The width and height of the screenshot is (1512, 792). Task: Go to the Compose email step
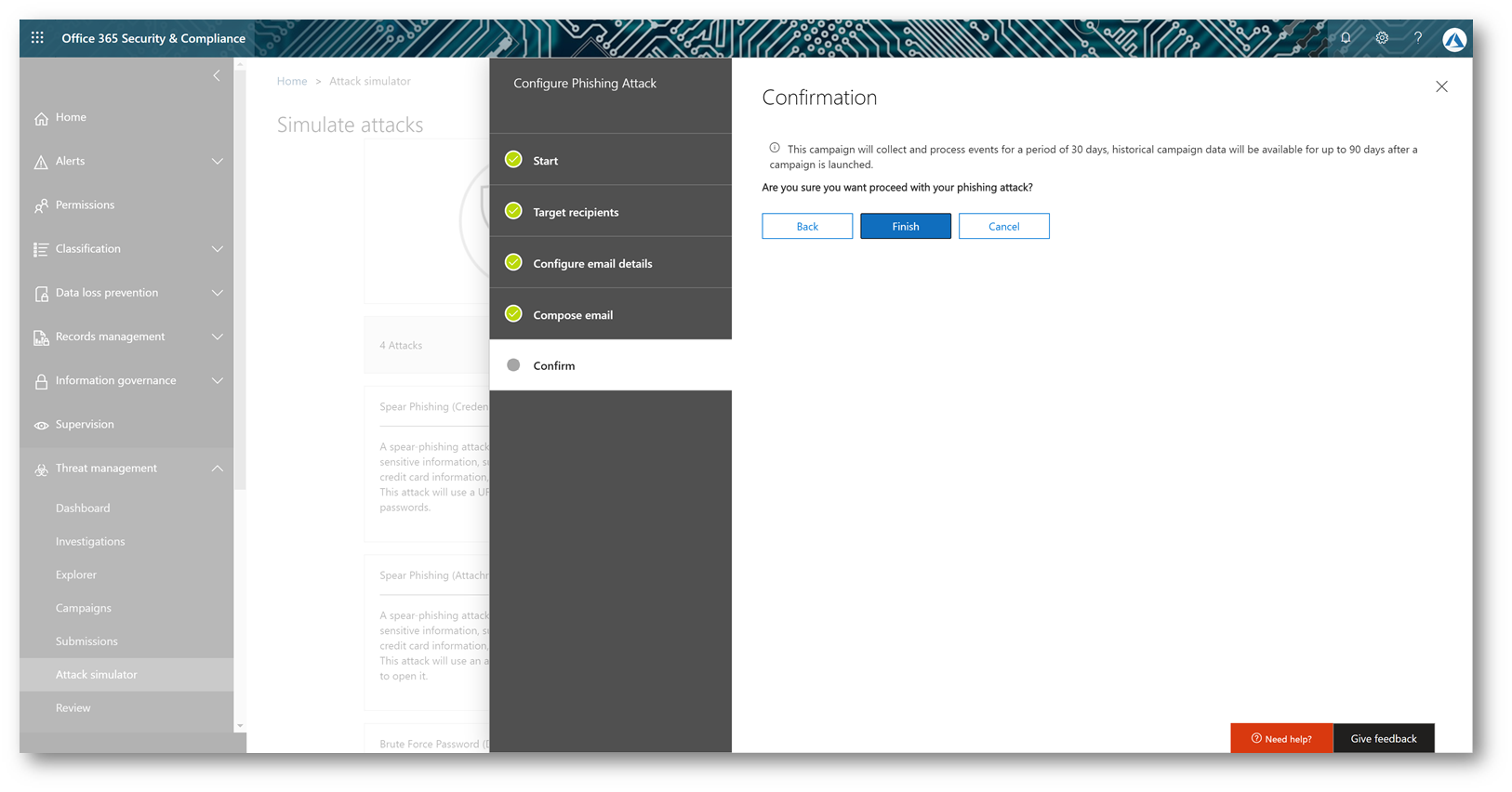click(x=611, y=314)
